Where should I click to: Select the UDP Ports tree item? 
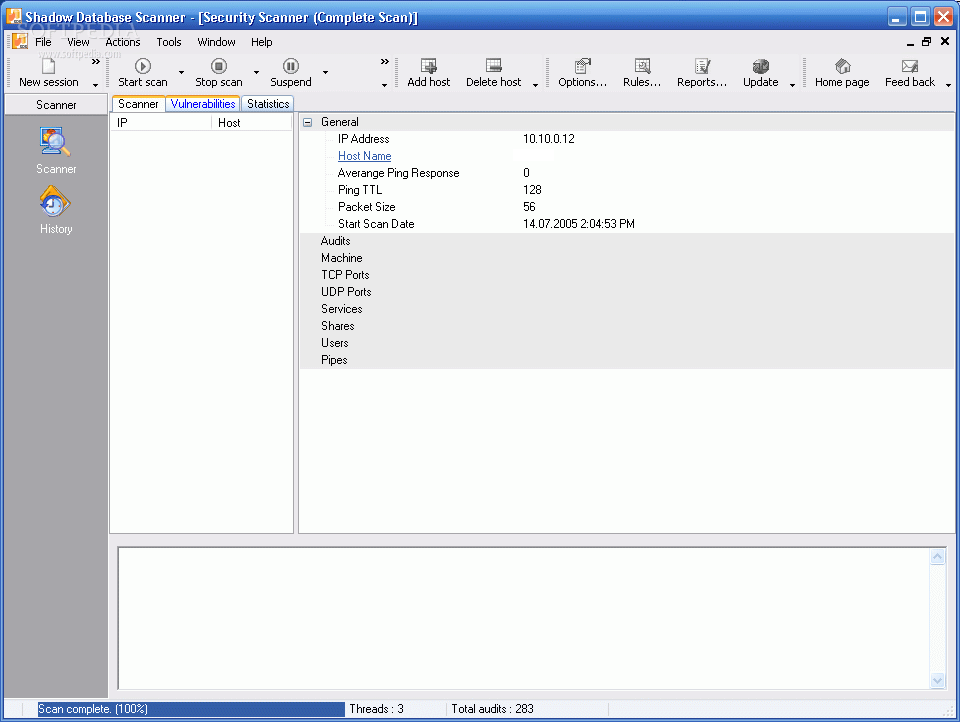(346, 292)
